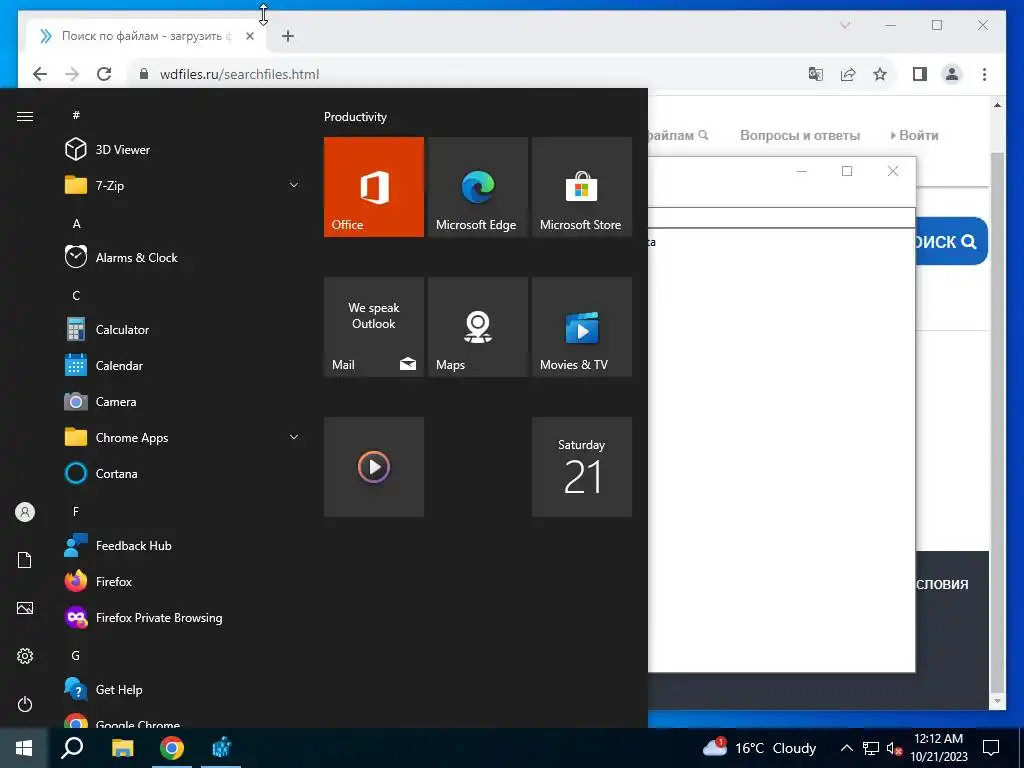Expand the Chrome Apps folder chevron
The height and width of the screenshot is (768, 1024).
294,438
